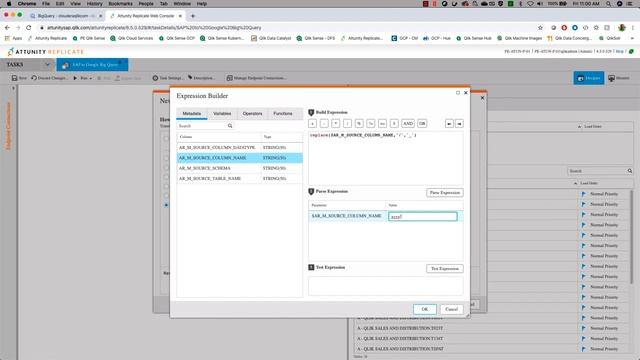Click the Help link in the header

click(620, 52)
